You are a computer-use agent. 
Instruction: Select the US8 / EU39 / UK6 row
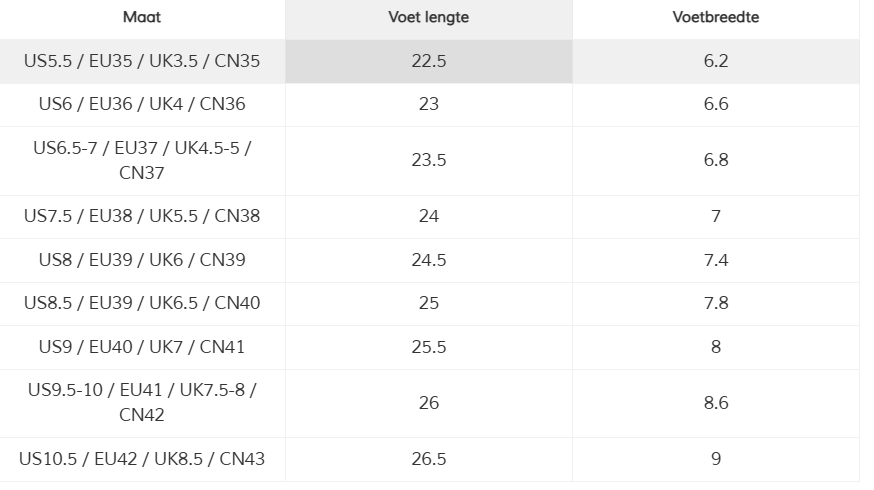tap(430, 260)
